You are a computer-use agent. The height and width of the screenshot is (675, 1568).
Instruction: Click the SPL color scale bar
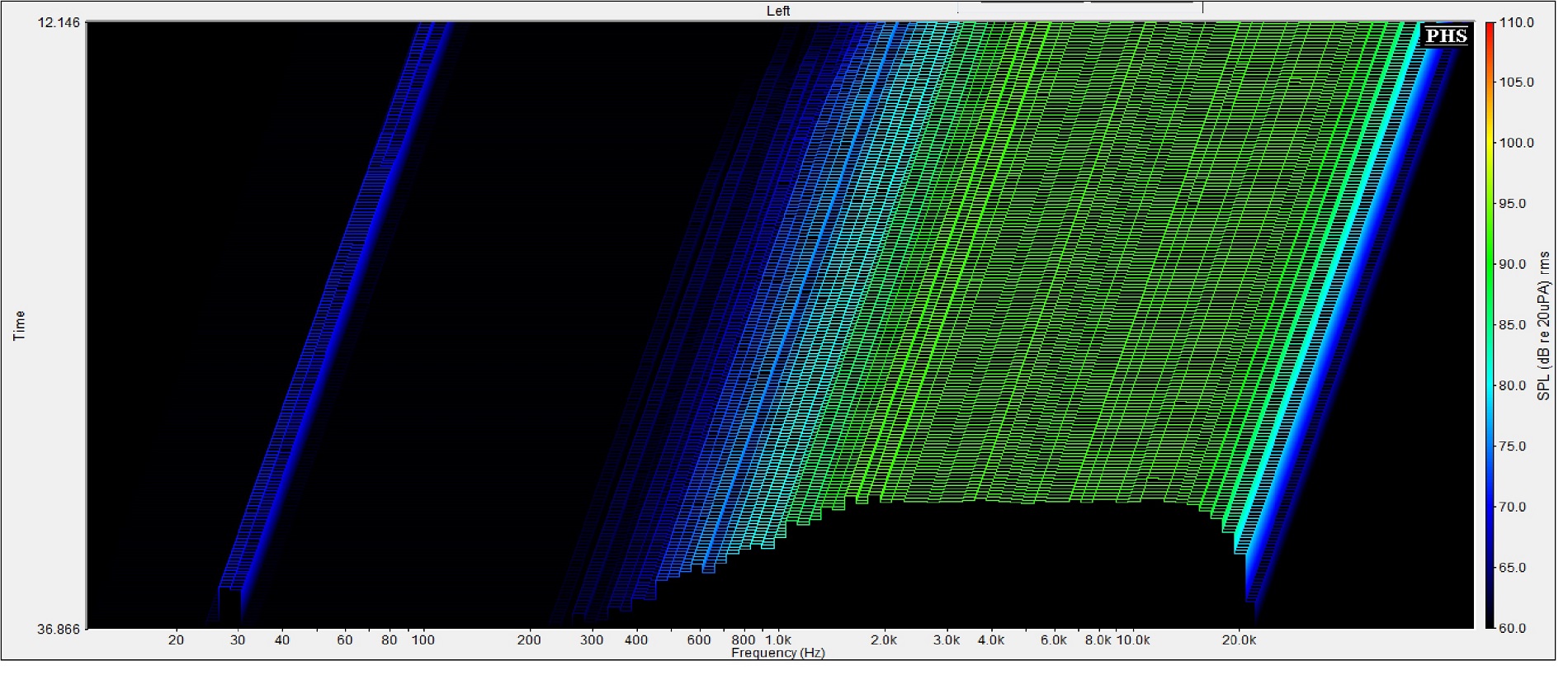click(x=1490, y=325)
